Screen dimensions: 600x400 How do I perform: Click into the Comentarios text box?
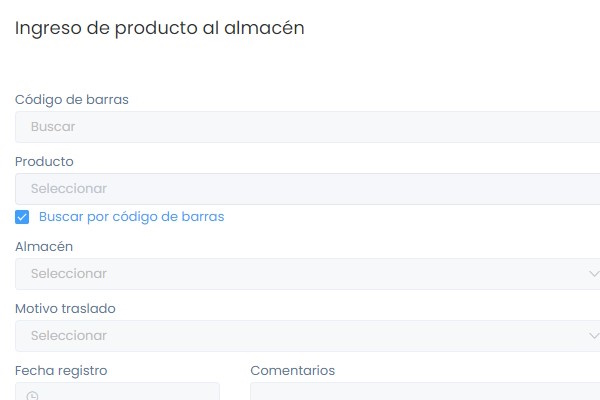pos(420,392)
